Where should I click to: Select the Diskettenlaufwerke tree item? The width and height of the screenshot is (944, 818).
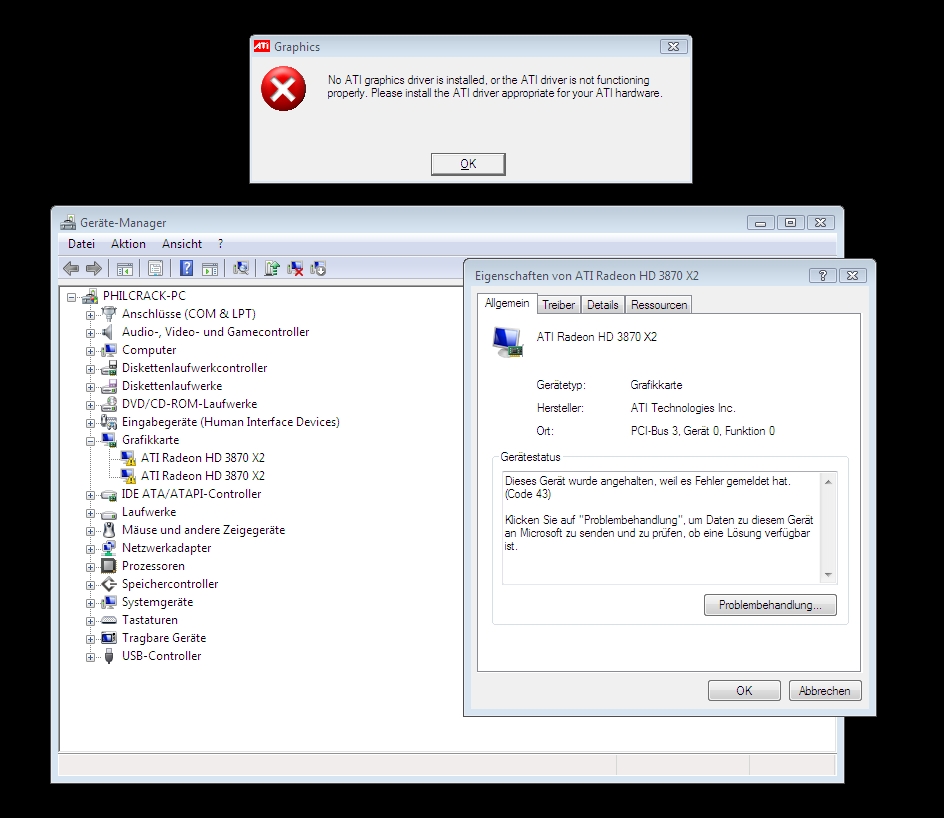[172, 386]
